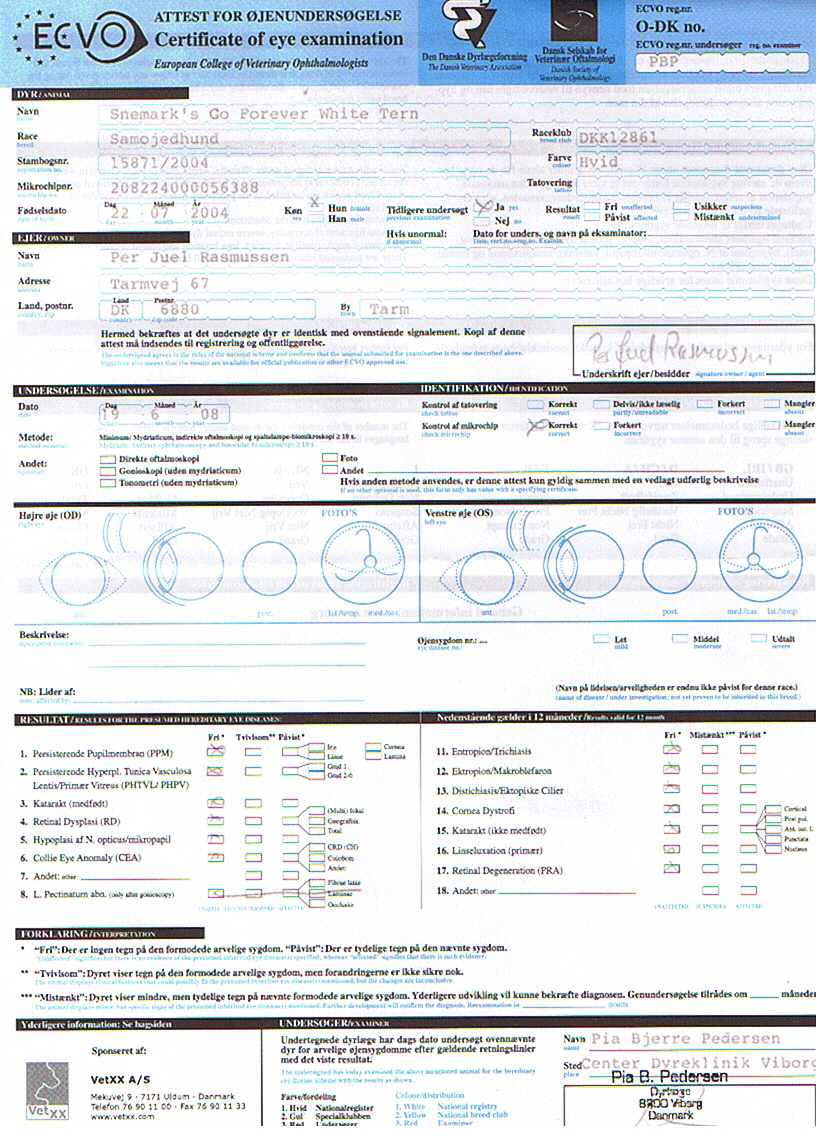This screenshot has height=1139, width=820.
Task: Check the Let (mild) severity box
Action: pos(601,639)
